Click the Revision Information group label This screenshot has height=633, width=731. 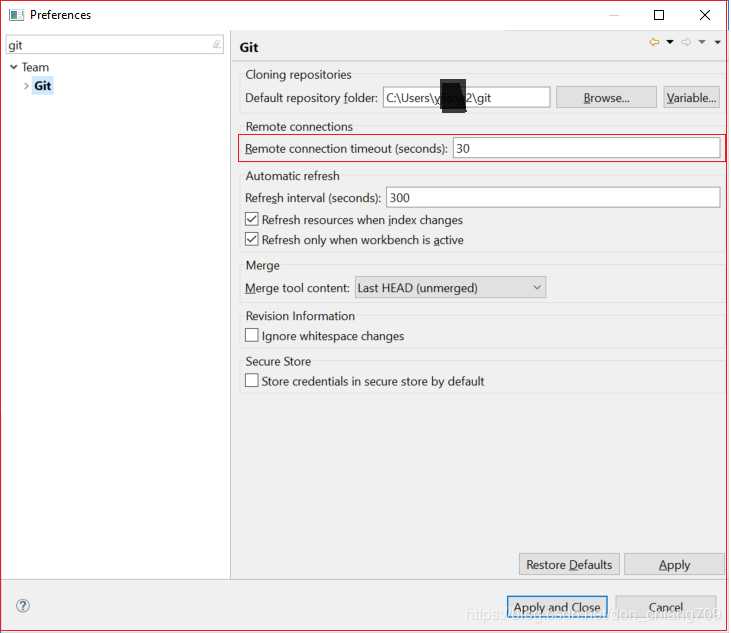300,316
